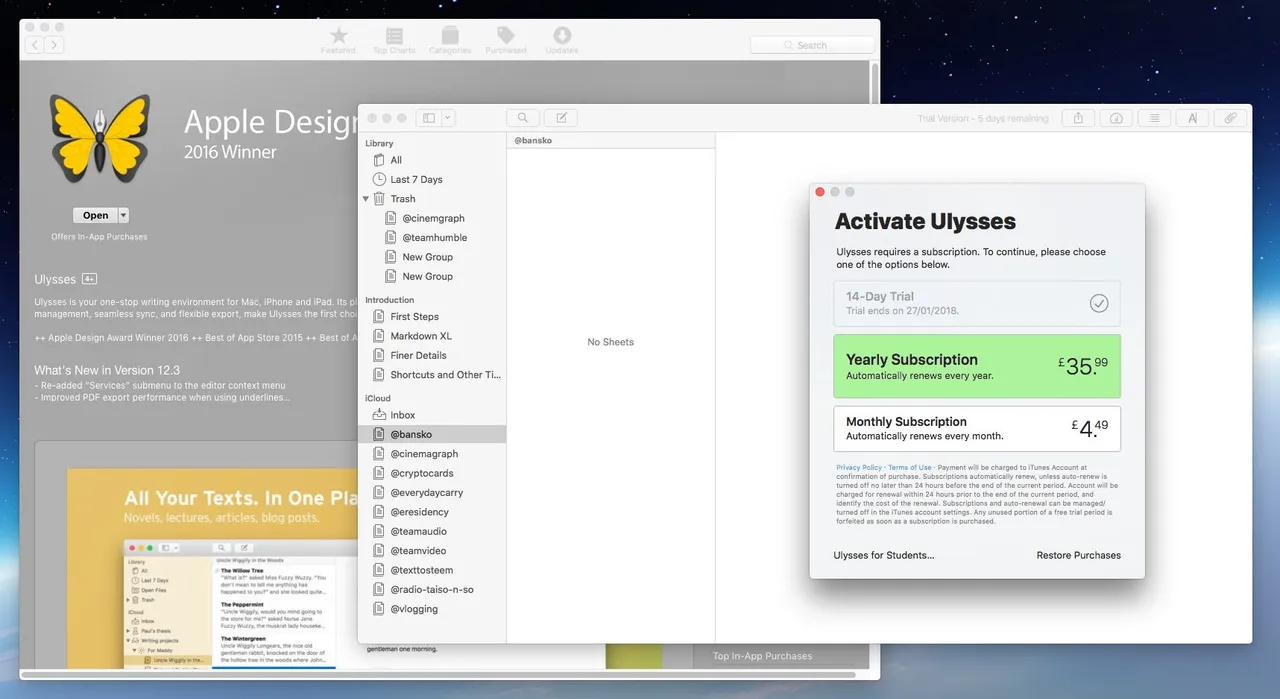Select the All library item
1280x699 pixels.
[x=432, y=160]
